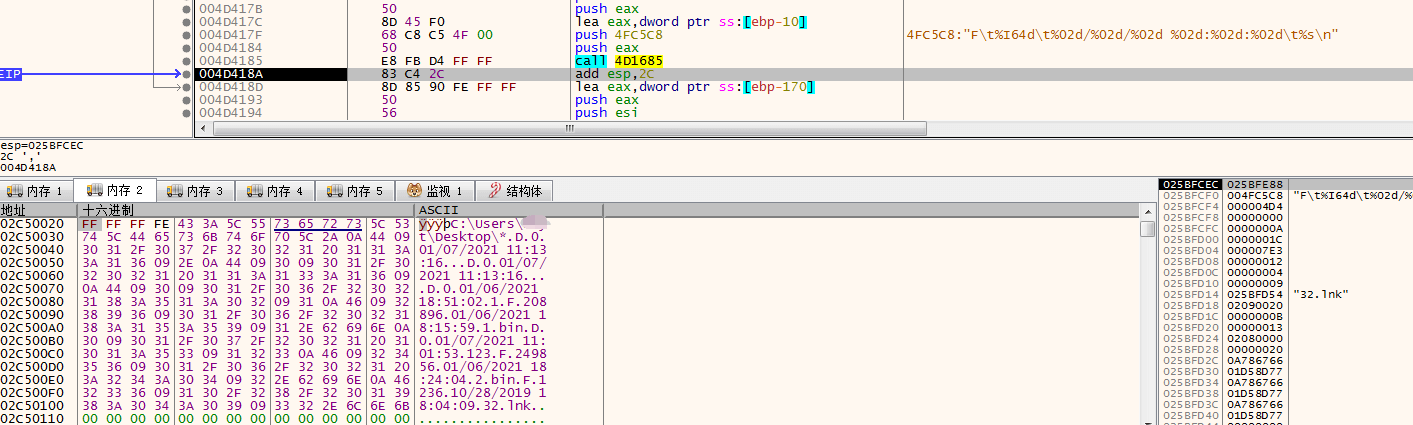This screenshot has width=1413, height=425.
Task: Click the memory chip icon on 内存 1
Action: (15, 191)
